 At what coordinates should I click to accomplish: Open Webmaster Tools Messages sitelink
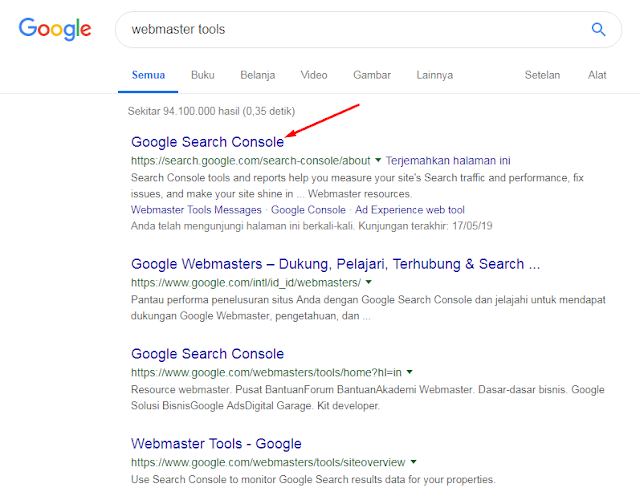pyautogui.click(x=196, y=209)
